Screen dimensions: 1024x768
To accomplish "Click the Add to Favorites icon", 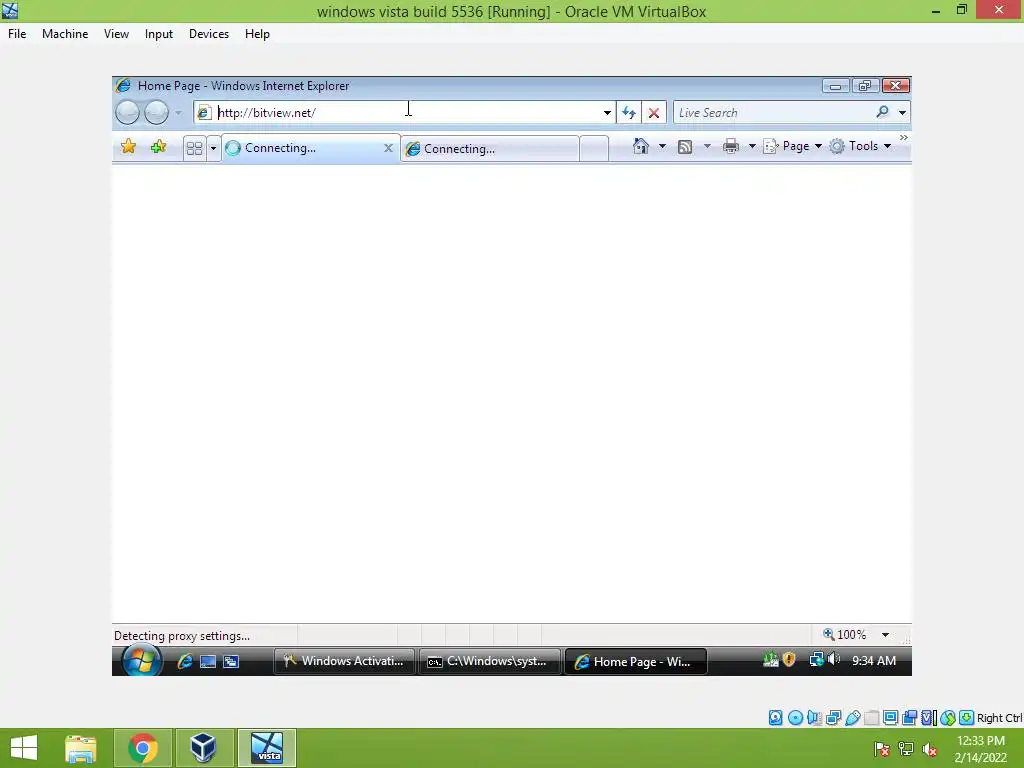I will tap(158, 147).
